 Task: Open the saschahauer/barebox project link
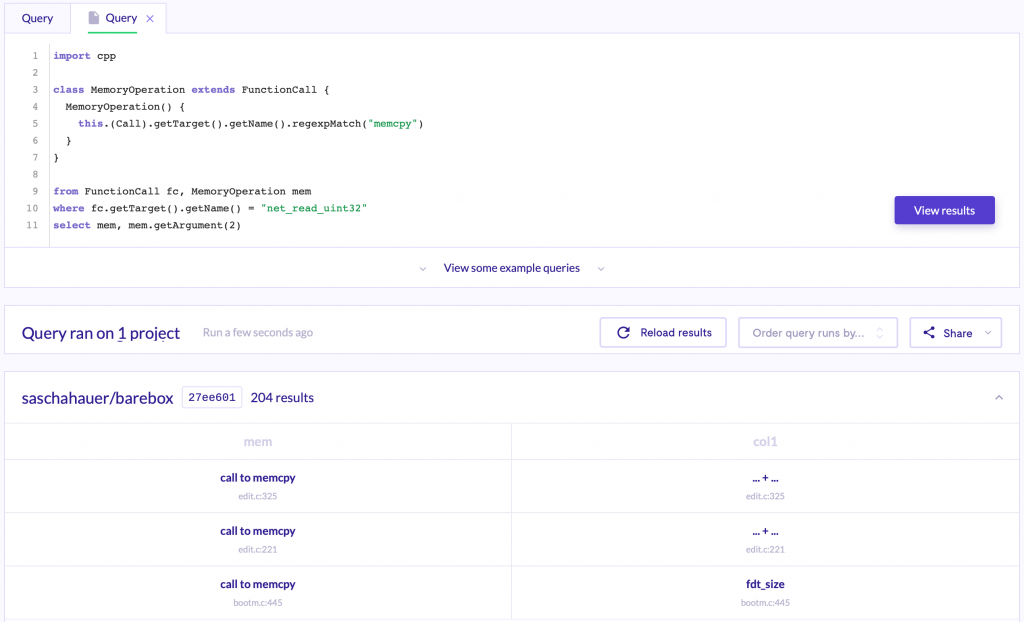pyautogui.click(x=97, y=398)
